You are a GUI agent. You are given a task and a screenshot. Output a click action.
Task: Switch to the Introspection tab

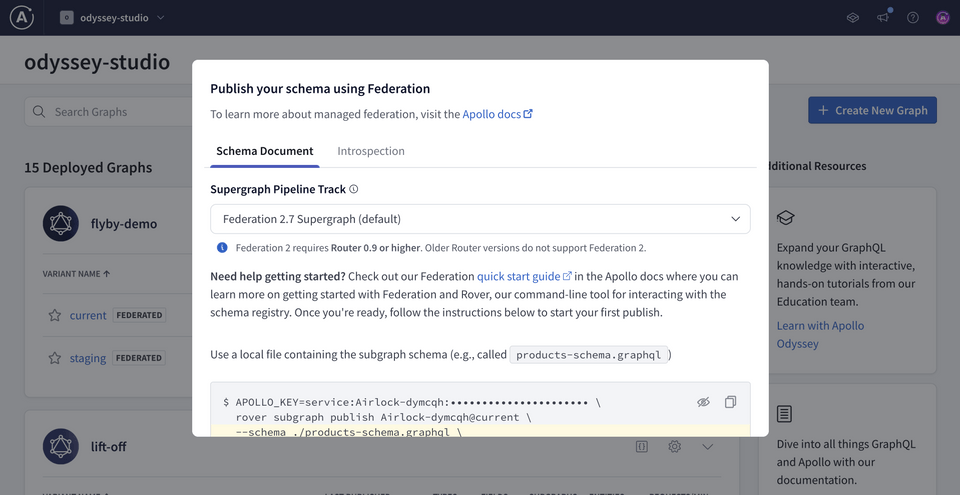370,151
